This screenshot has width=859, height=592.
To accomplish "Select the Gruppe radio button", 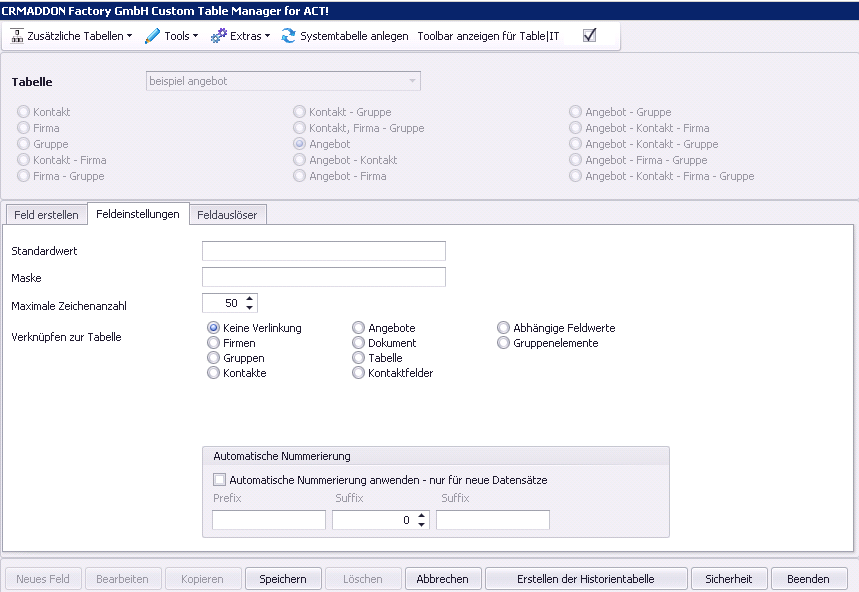I will click(23, 143).
